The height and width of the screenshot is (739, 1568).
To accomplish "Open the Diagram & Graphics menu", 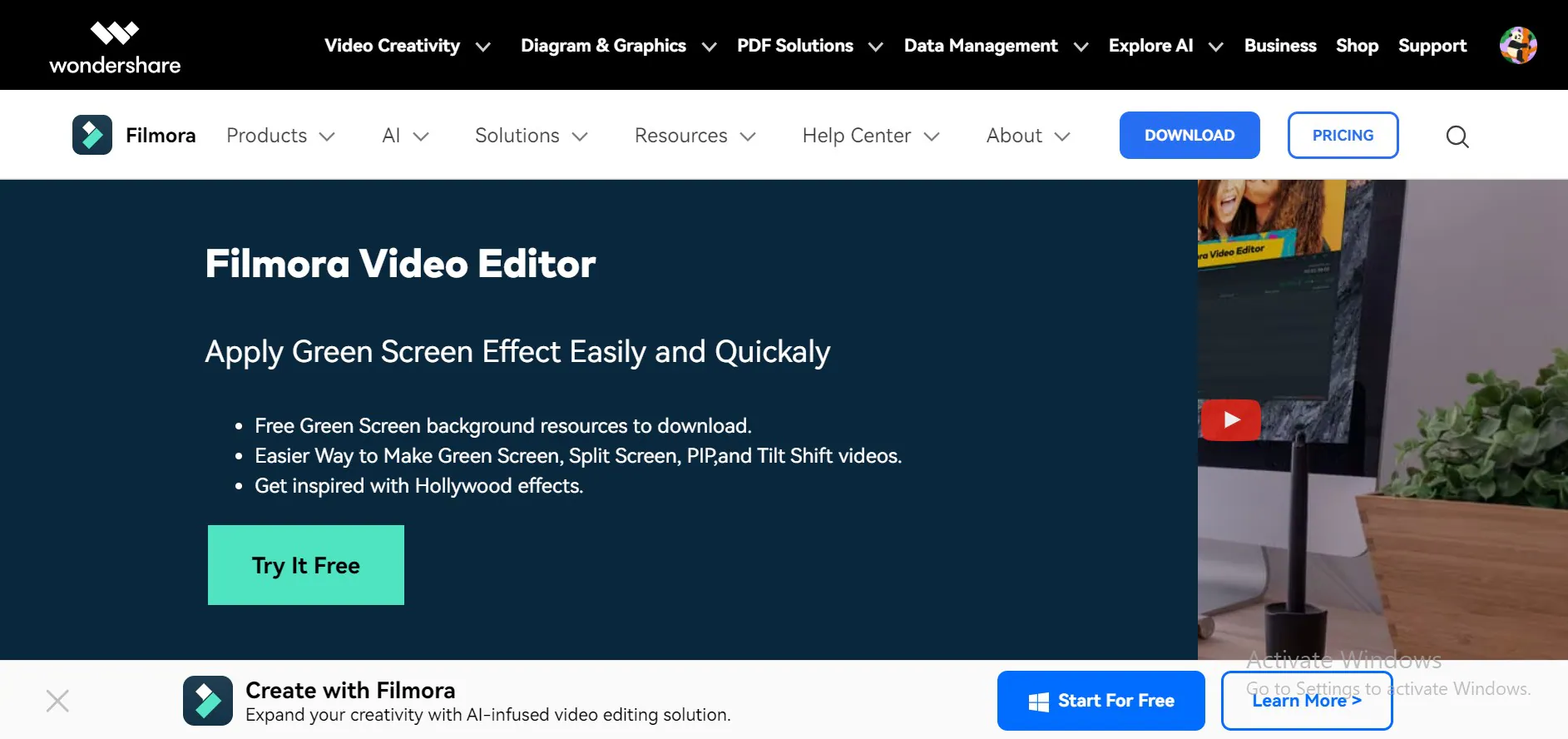I will click(603, 46).
